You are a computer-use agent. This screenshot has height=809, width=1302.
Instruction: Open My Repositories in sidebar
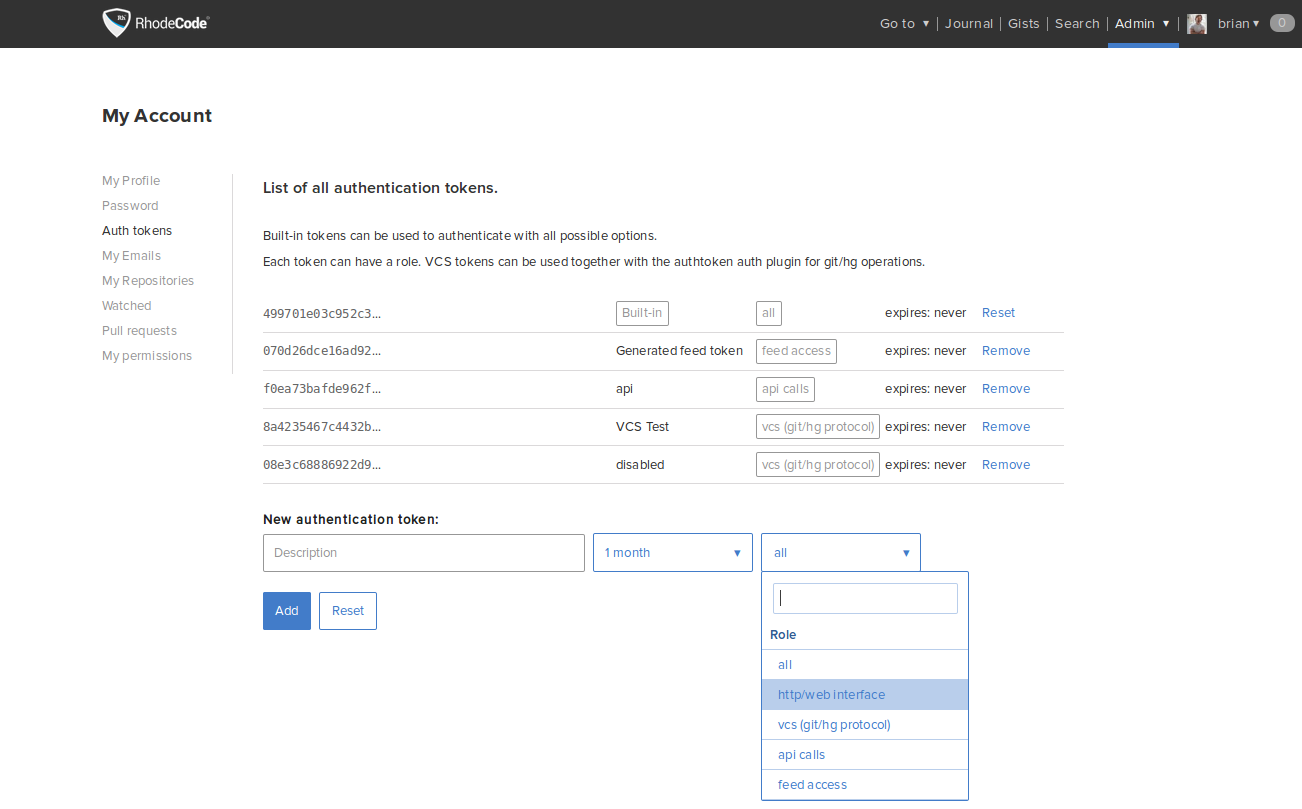[148, 281]
